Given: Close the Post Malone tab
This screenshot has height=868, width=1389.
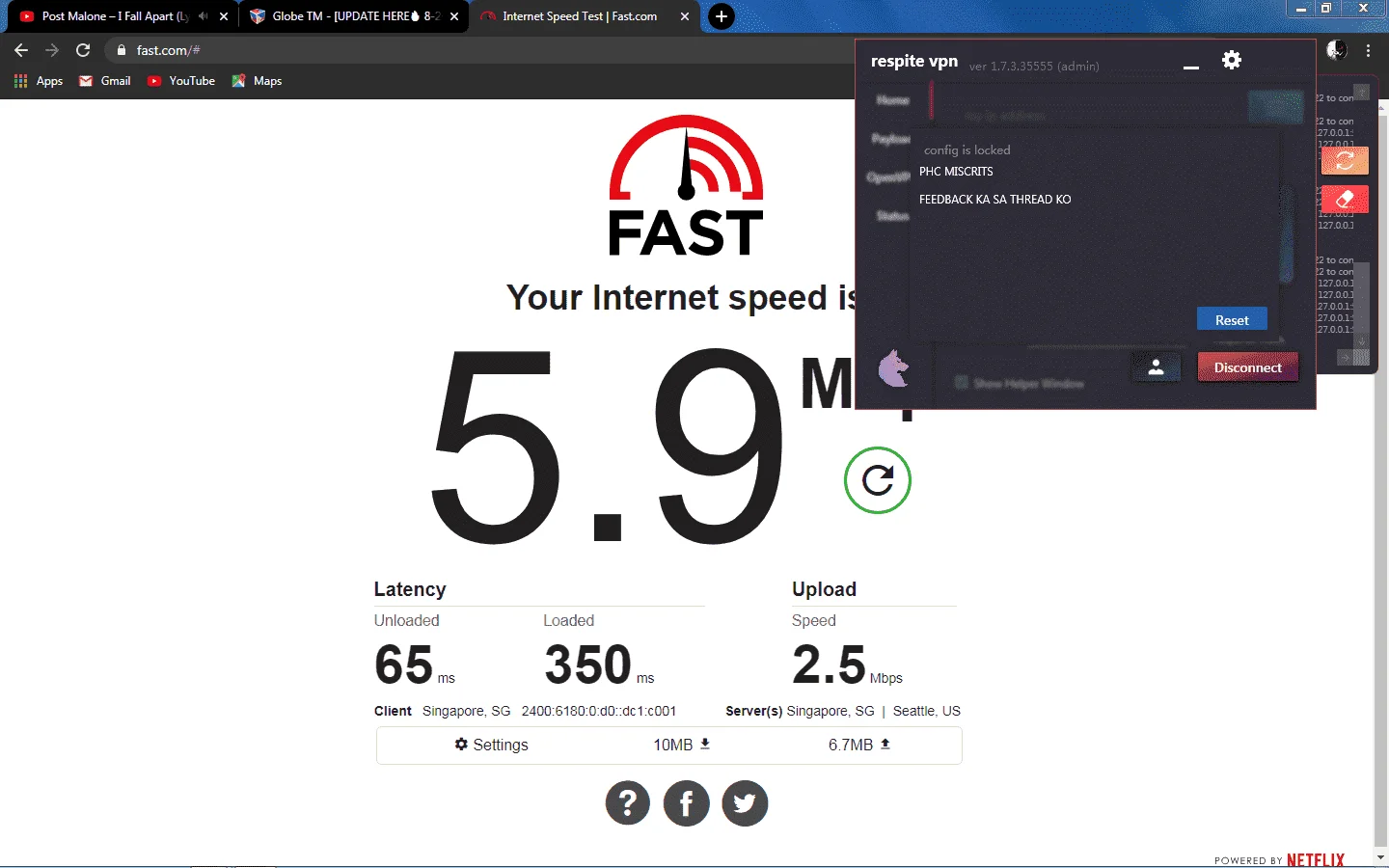Looking at the screenshot, I should (x=224, y=16).
